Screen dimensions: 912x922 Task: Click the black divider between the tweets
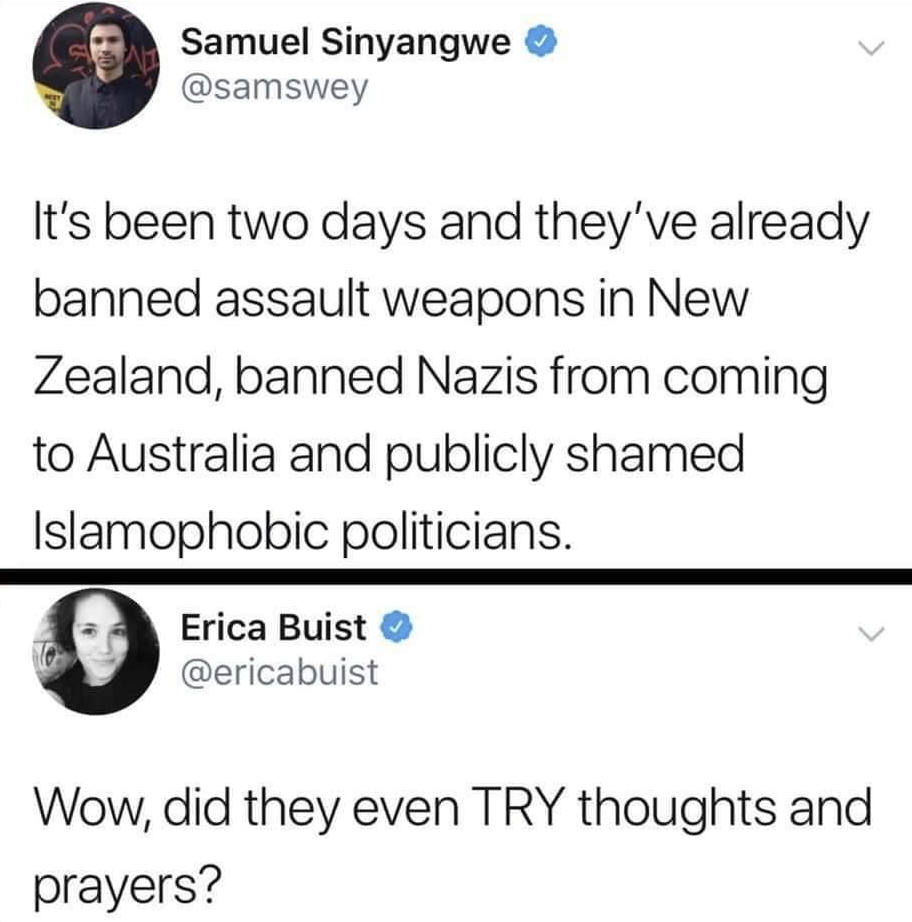456,576
